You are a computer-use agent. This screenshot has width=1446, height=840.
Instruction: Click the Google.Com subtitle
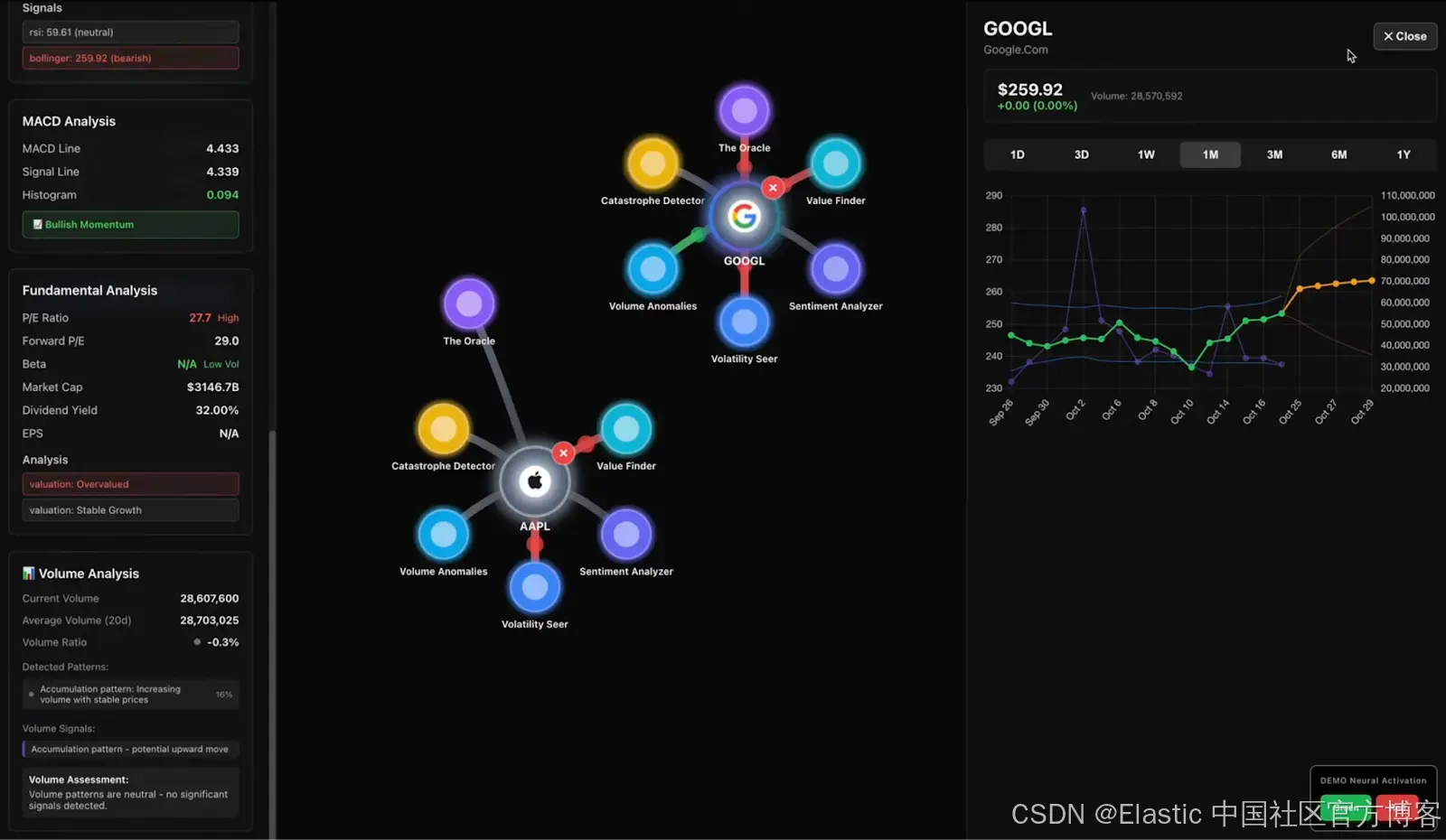click(x=1016, y=50)
